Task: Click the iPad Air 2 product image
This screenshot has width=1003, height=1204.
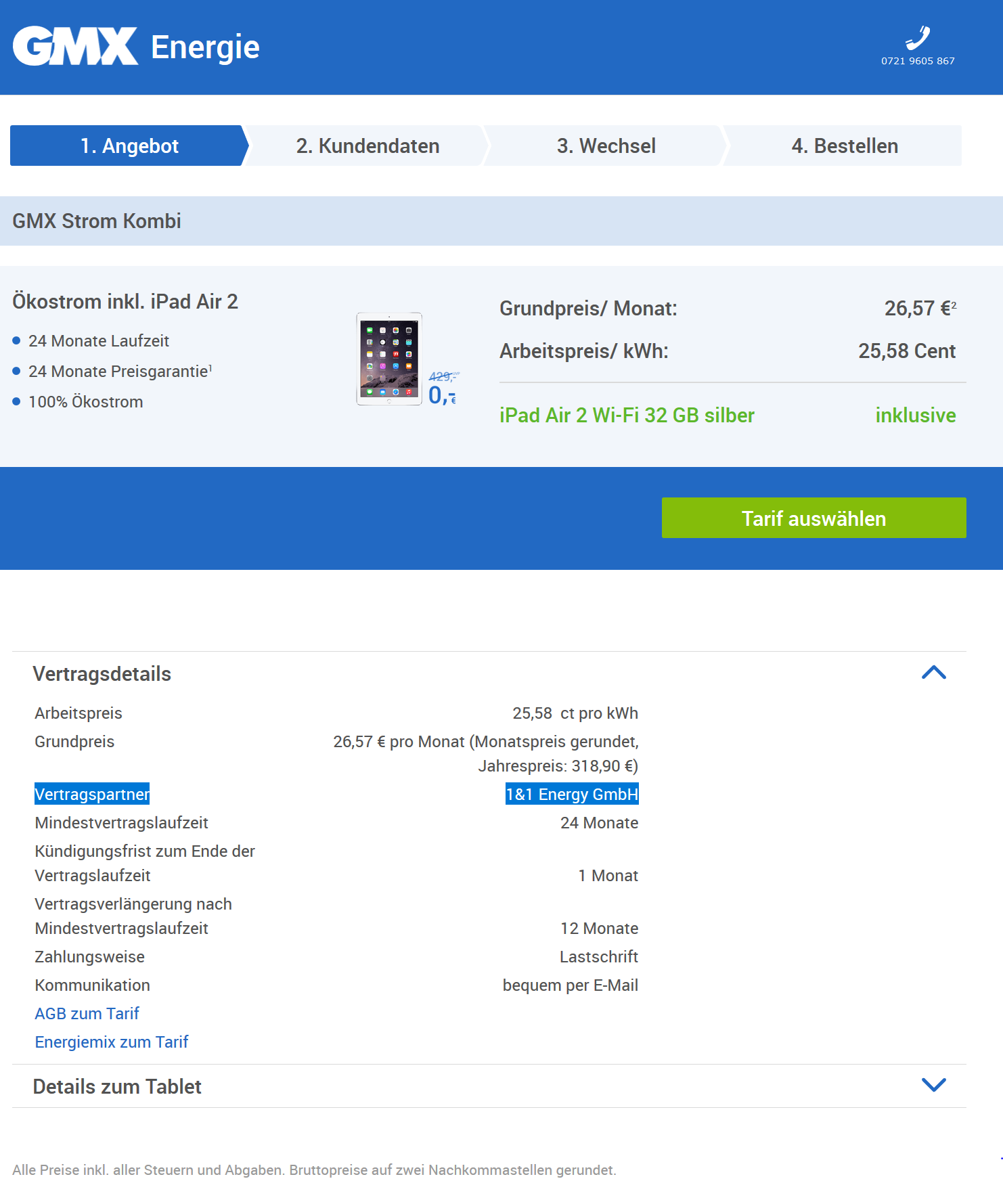Action: click(389, 359)
